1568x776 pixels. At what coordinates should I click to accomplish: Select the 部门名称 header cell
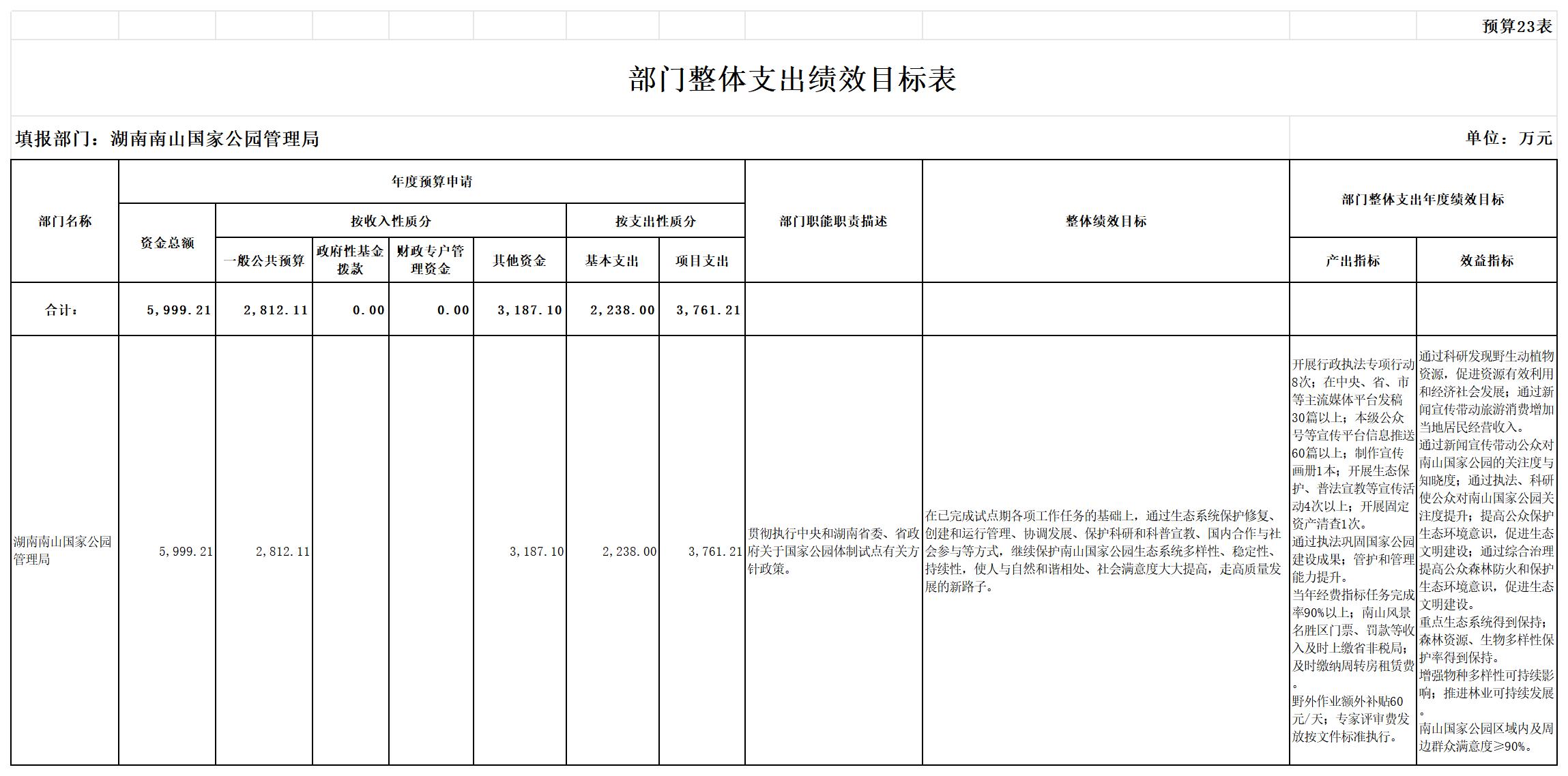[65, 221]
